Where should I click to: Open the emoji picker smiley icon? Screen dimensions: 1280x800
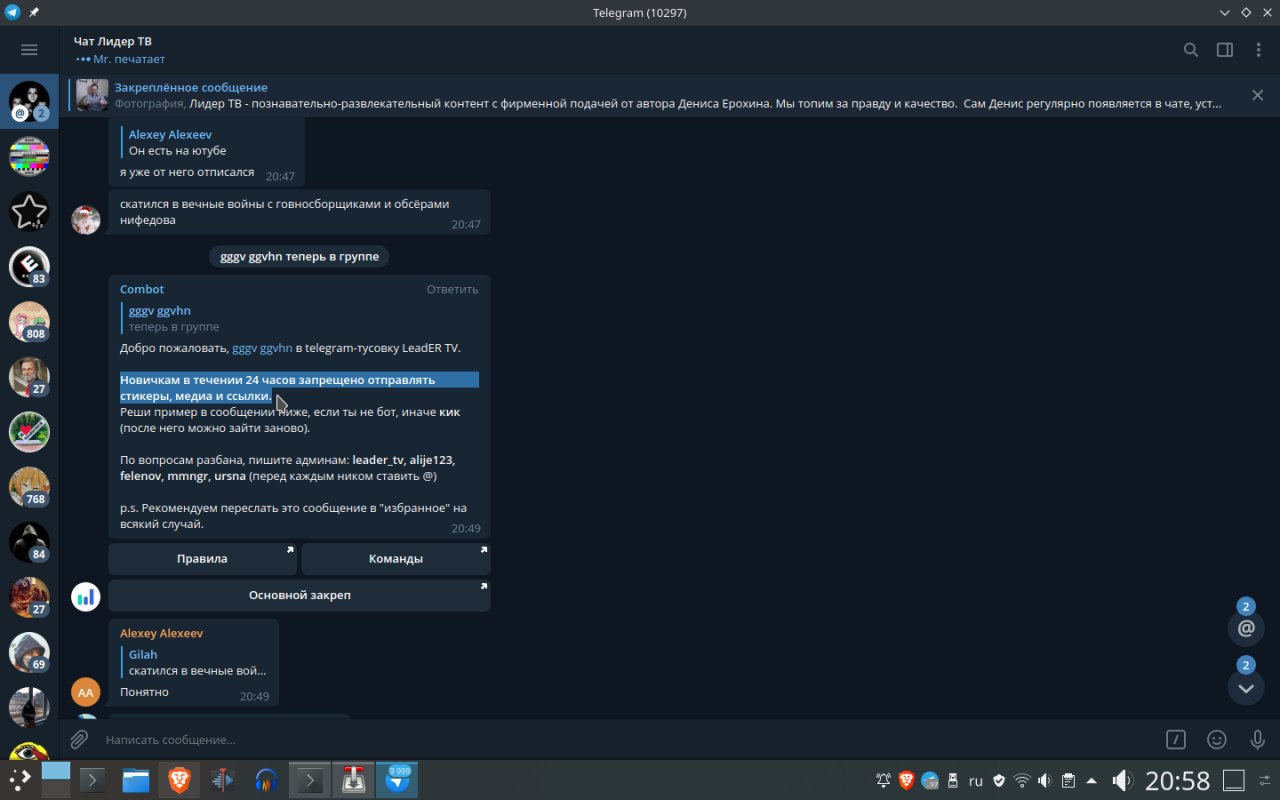[x=1217, y=740]
